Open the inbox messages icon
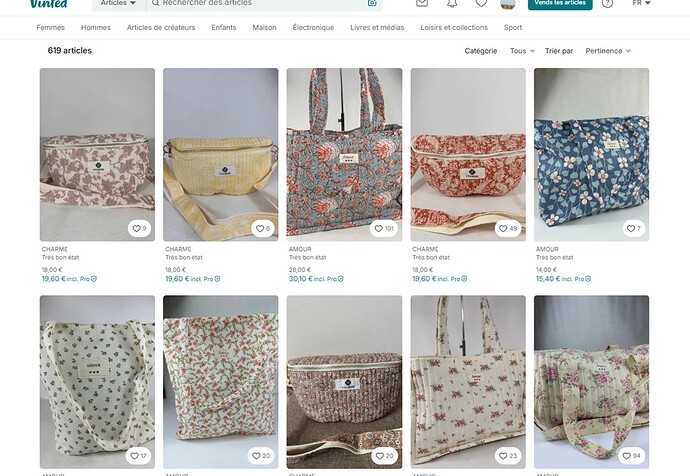This screenshot has width=690, height=476. 422,3
